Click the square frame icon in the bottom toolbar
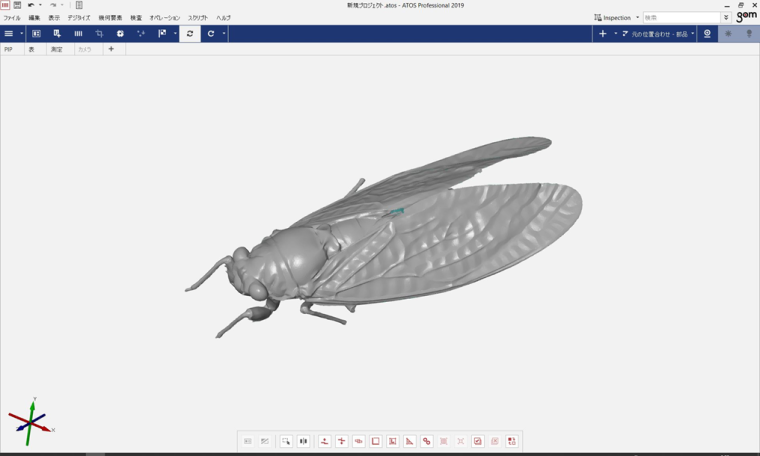The image size is (760, 456). 376,441
